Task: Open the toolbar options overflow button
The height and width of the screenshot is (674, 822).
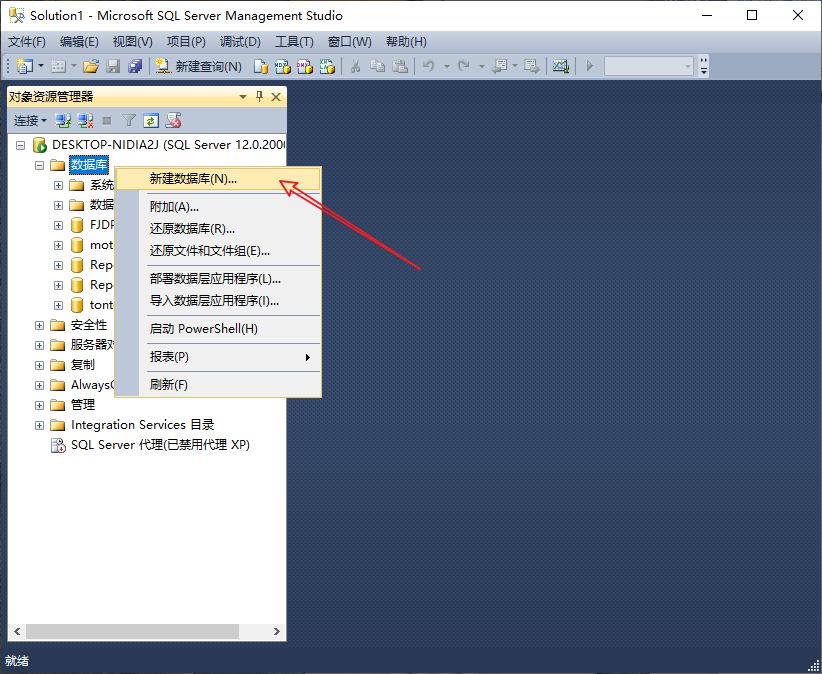Action: (704, 66)
